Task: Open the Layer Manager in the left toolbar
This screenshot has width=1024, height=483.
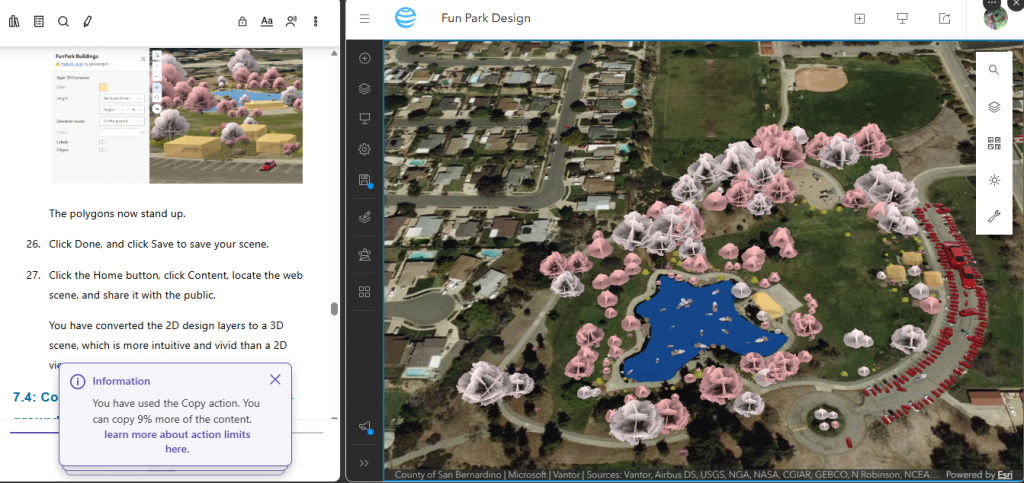Action: click(365, 88)
